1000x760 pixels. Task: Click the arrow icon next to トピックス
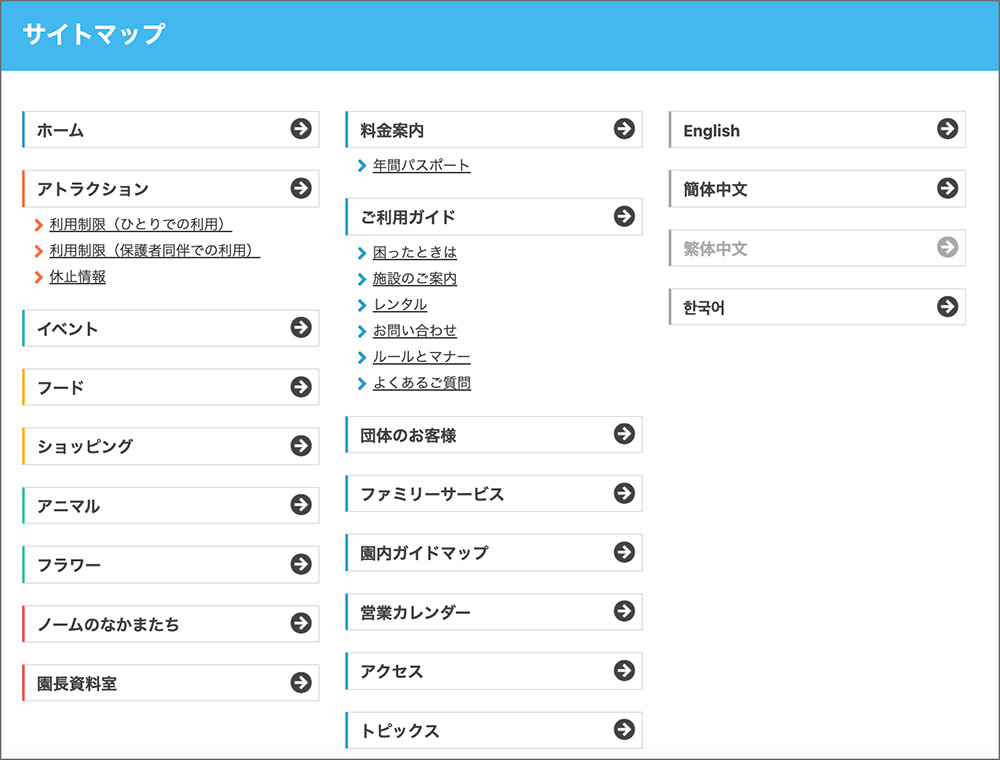pyautogui.click(x=624, y=729)
